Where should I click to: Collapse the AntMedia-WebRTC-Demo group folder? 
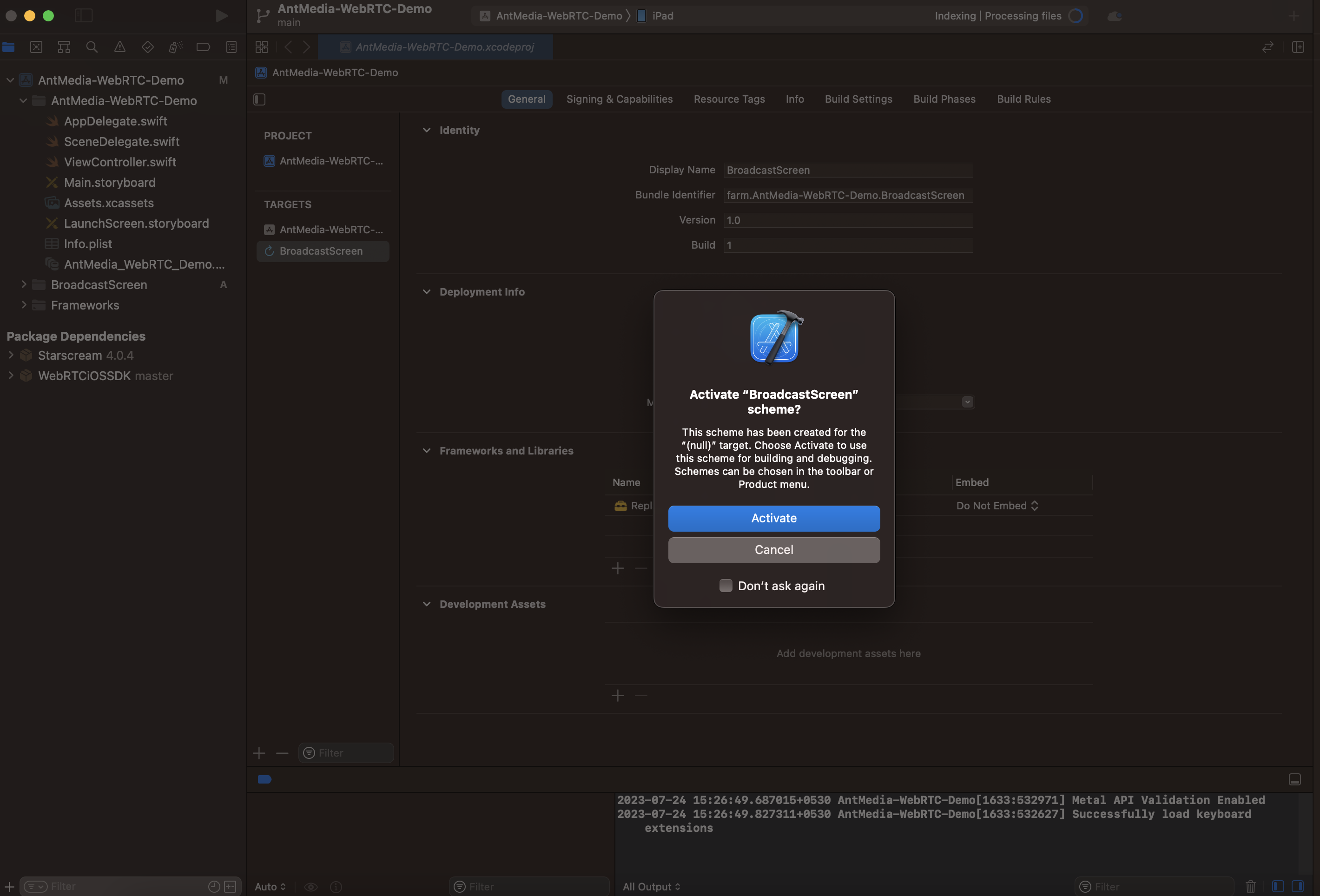[x=23, y=100]
